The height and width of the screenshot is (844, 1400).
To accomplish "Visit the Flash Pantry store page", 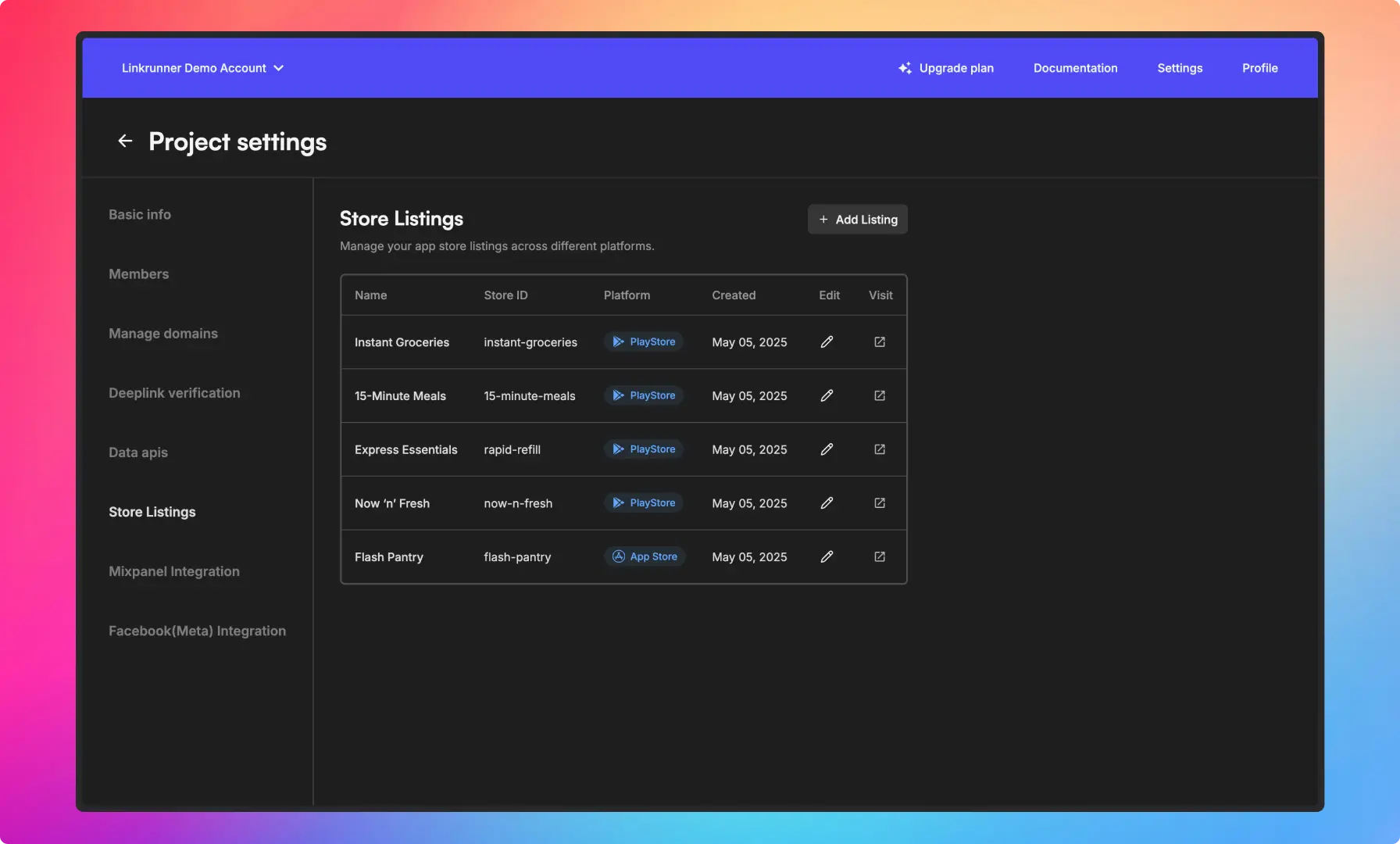I will [x=880, y=556].
